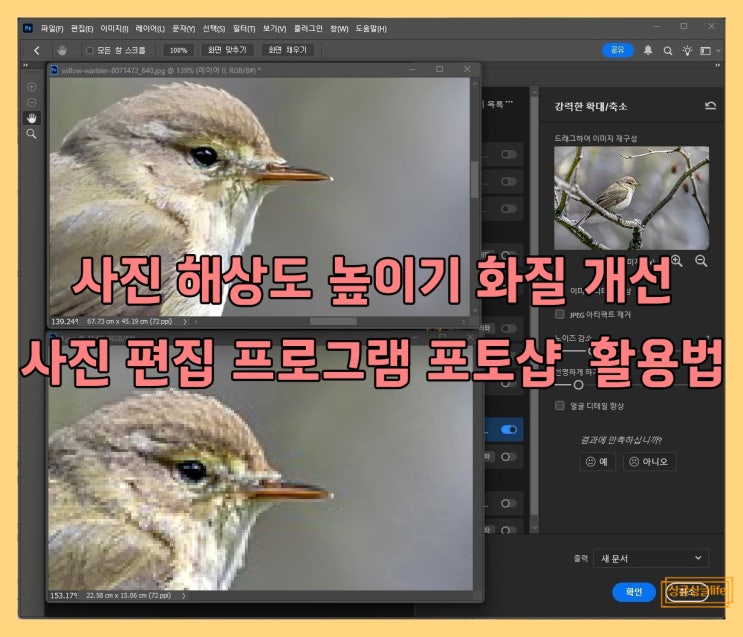Open the 선택(S) menu
This screenshot has width=743, height=637.
click(214, 29)
